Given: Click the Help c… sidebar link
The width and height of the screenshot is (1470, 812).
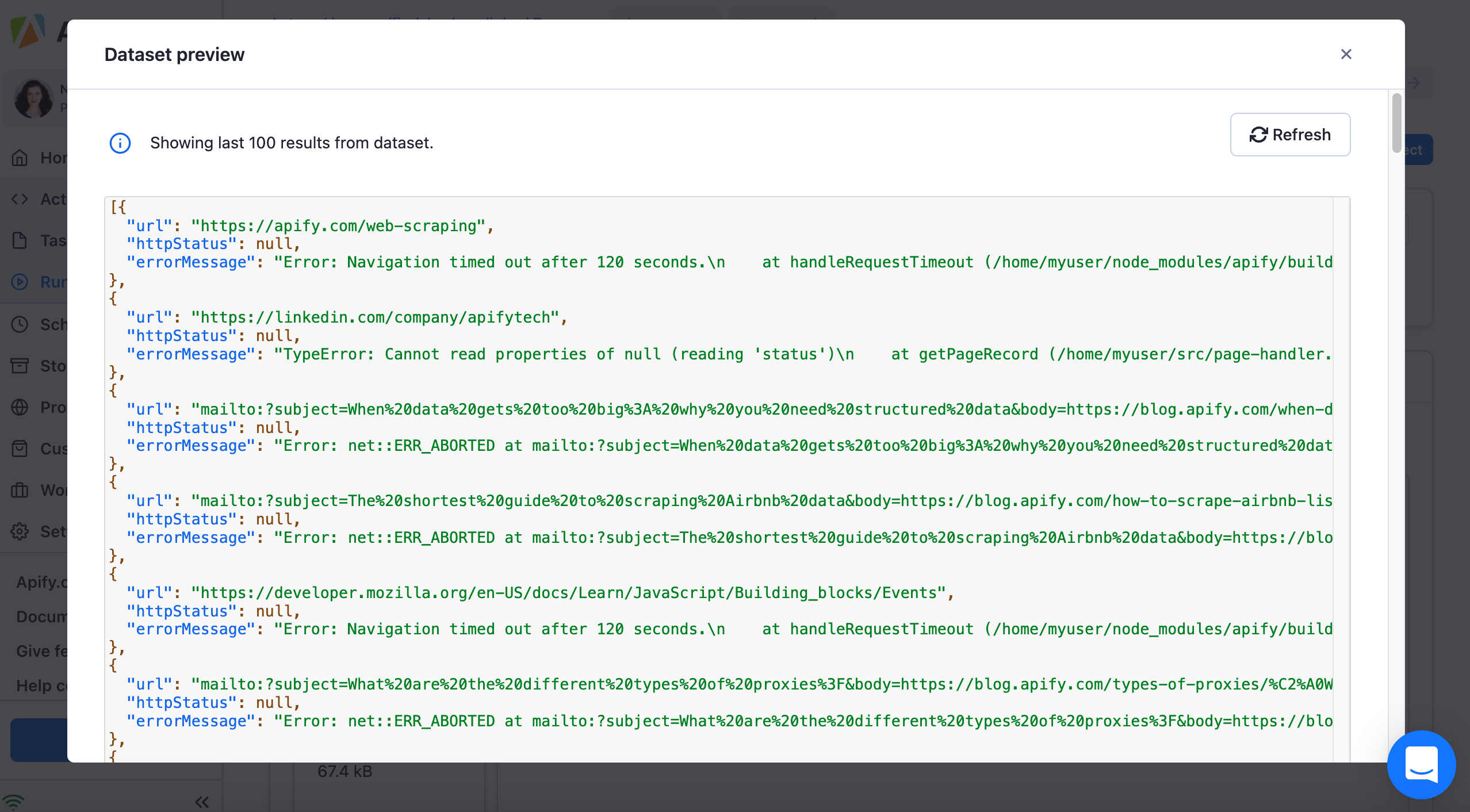Looking at the screenshot, I should click(x=41, y=685).
